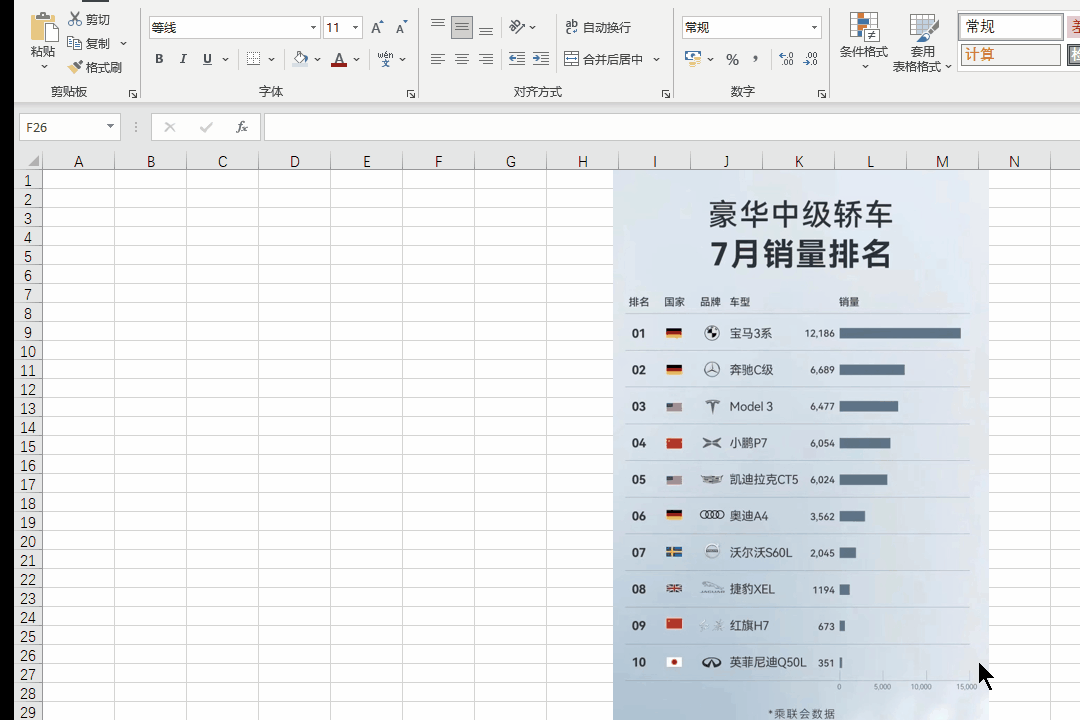
Task: Open the Alignment (对齐方式) dialog launcher
Action: (x=666, y=94)
